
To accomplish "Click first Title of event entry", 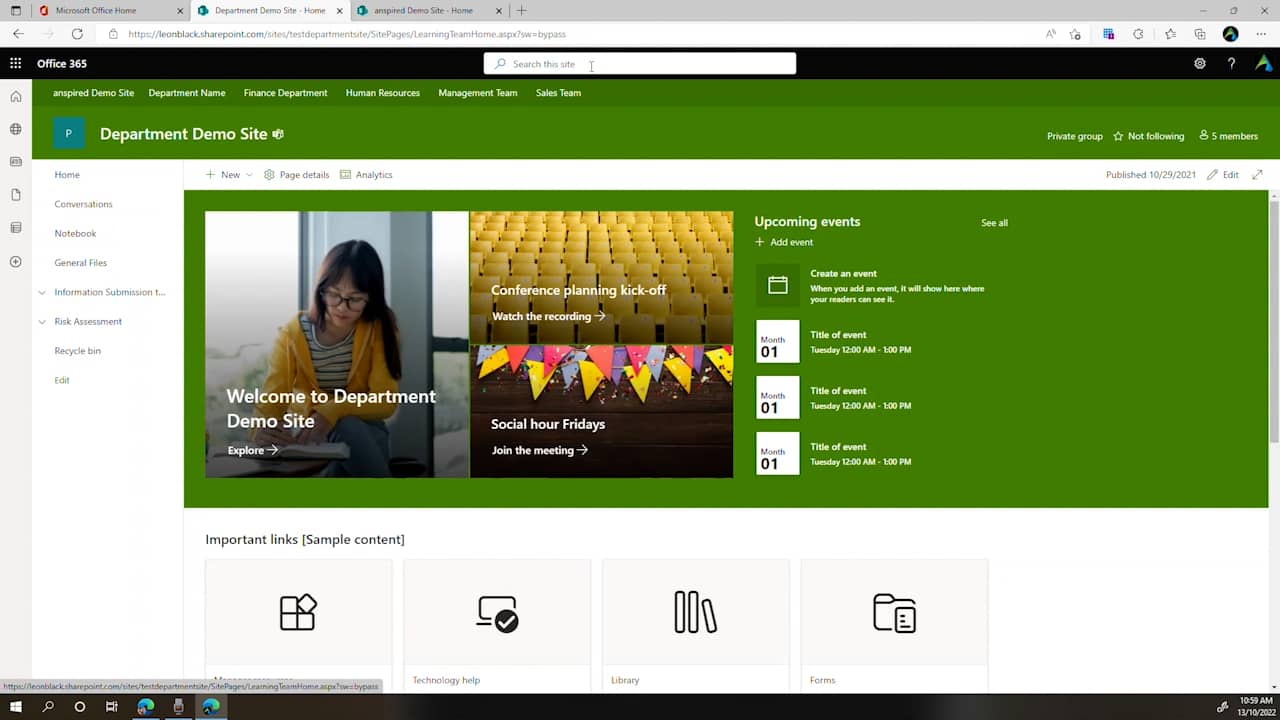I will coord(838,335).
